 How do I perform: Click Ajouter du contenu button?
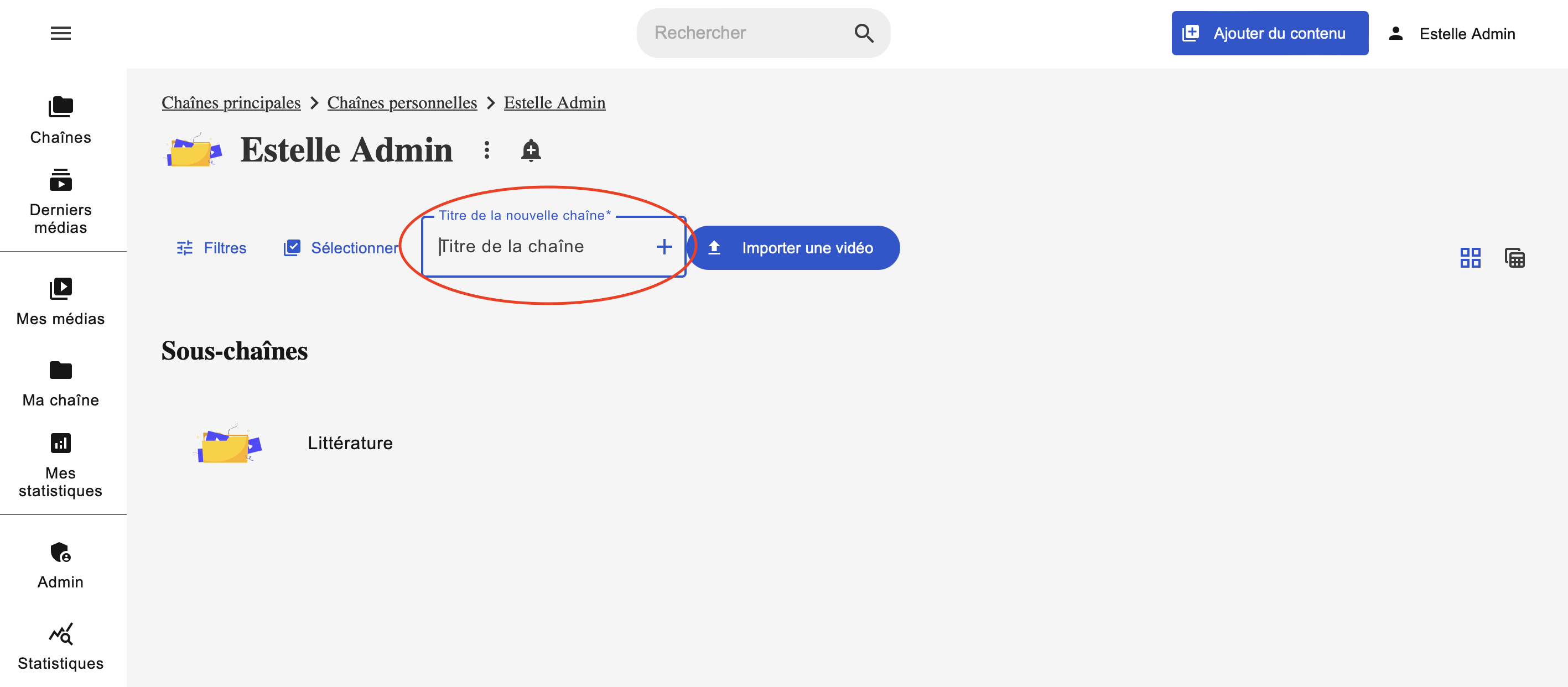[x=1269, y=34]
